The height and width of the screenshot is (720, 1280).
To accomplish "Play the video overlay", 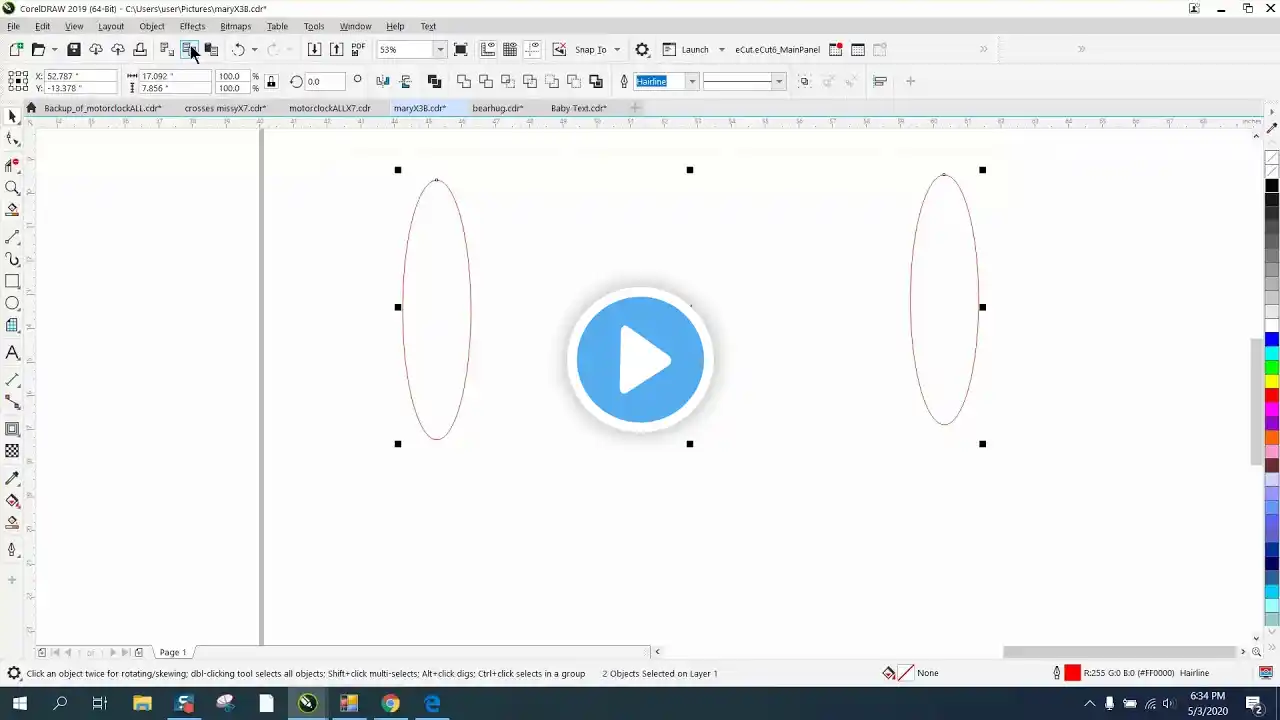I will 640,359.
